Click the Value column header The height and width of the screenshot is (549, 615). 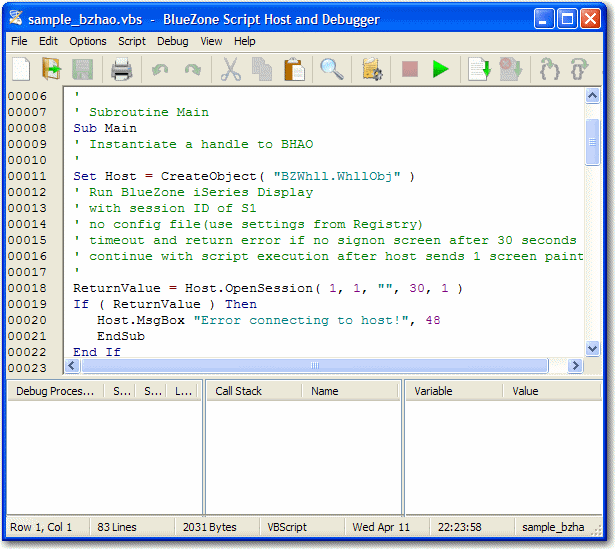click(551, 391)
